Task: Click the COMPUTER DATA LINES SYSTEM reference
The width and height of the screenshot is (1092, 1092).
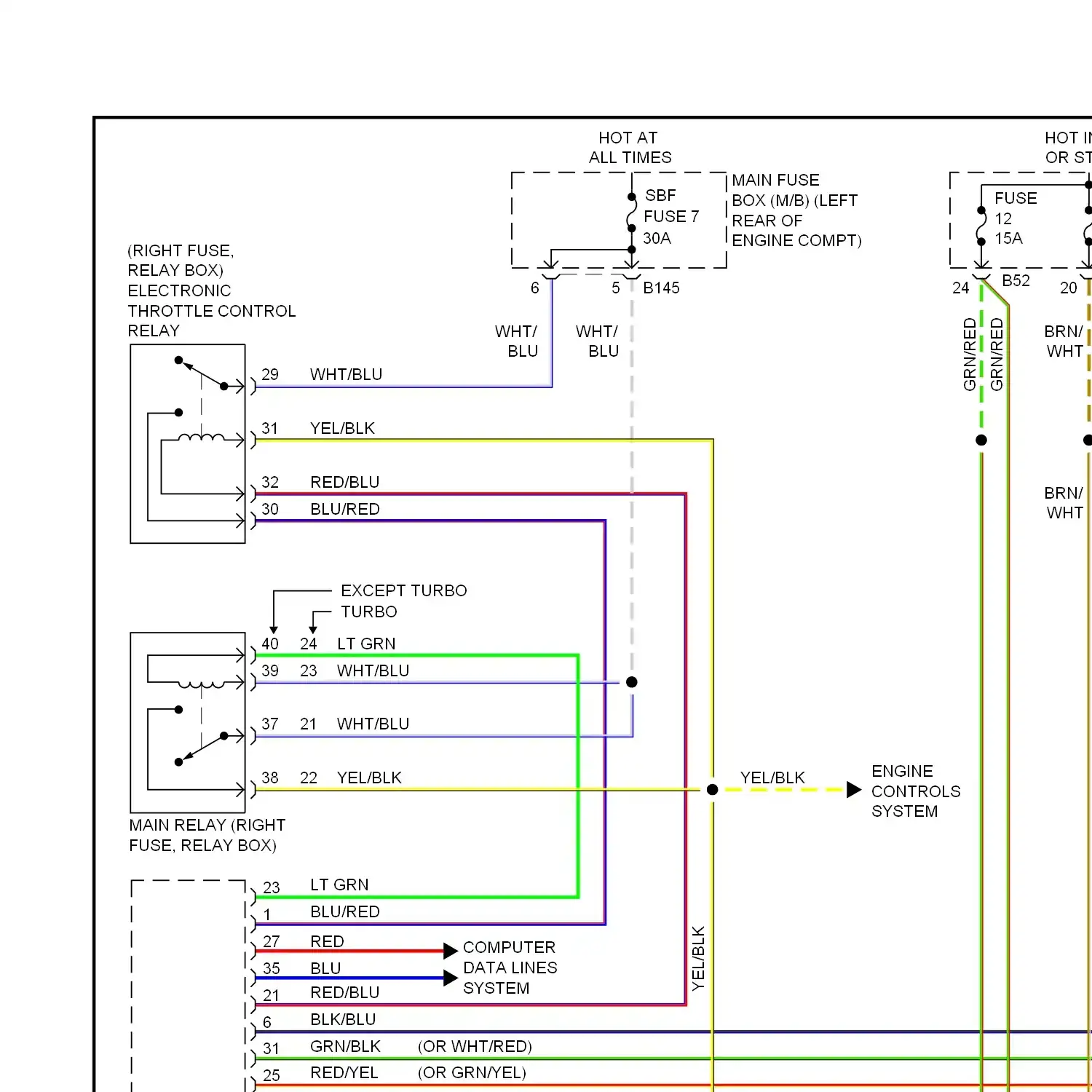Action: click(510, 968)
